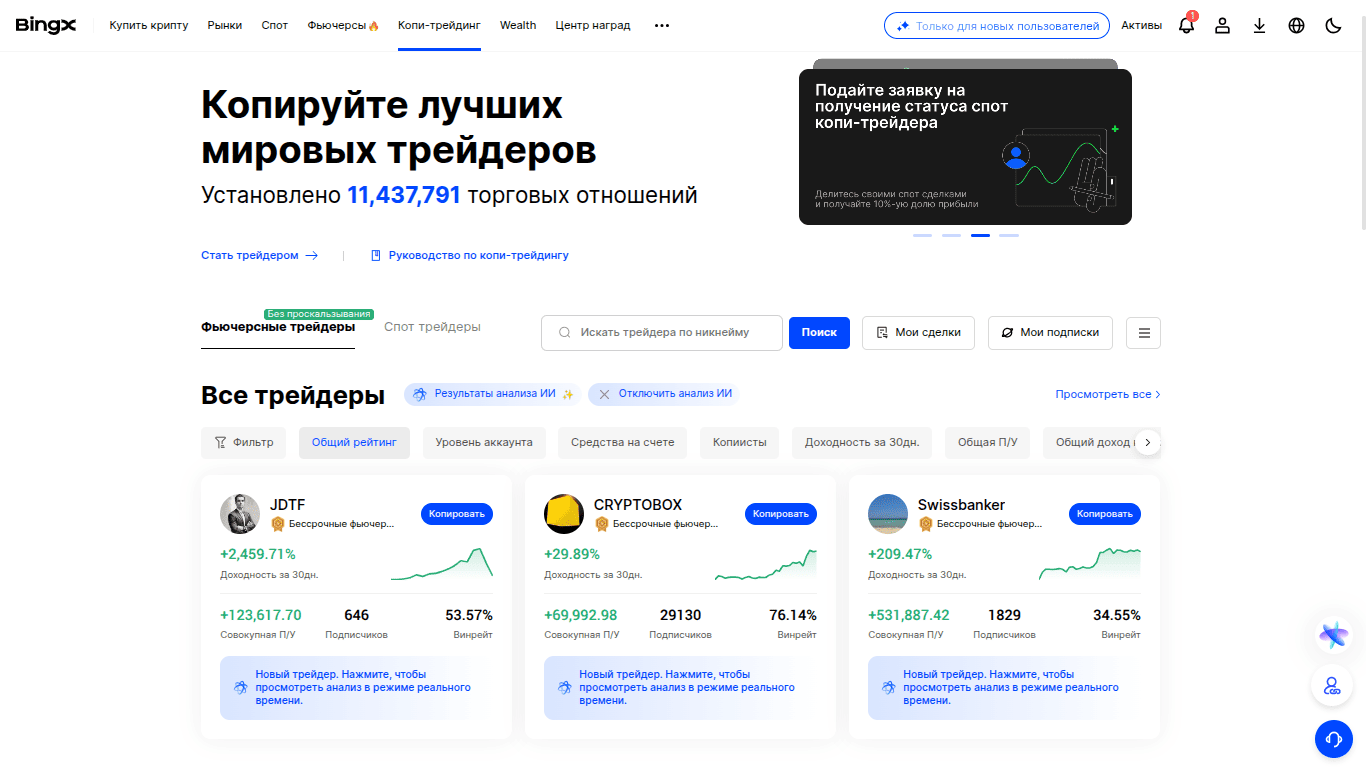The image size is (1366, 768).
Task: Open Активы menu
Action: pyautogui.click(x=1141, y=26)
